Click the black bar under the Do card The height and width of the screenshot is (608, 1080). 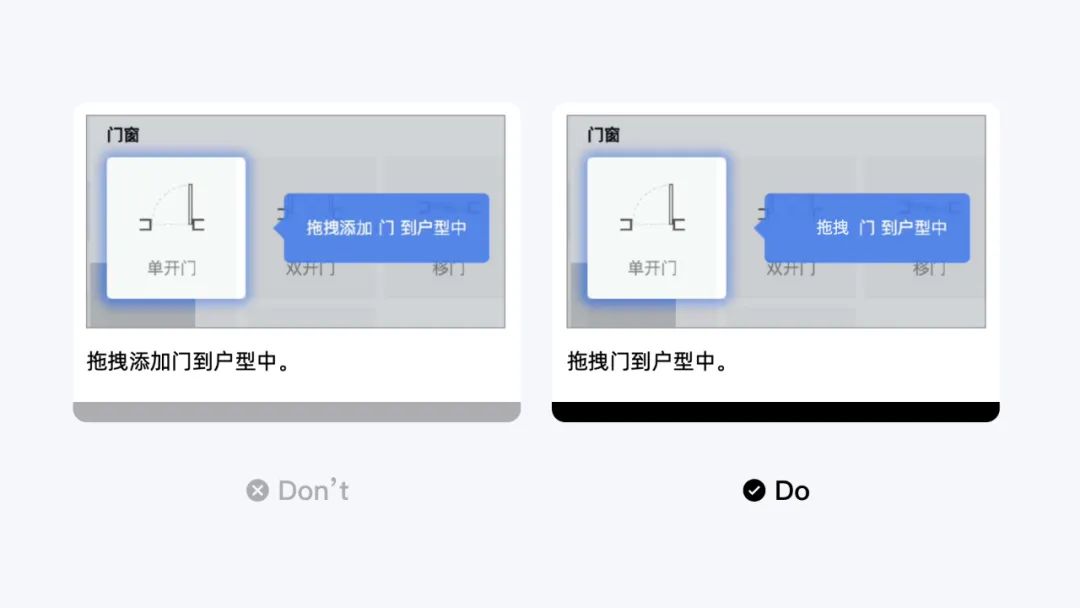click(x=776, y=412)
